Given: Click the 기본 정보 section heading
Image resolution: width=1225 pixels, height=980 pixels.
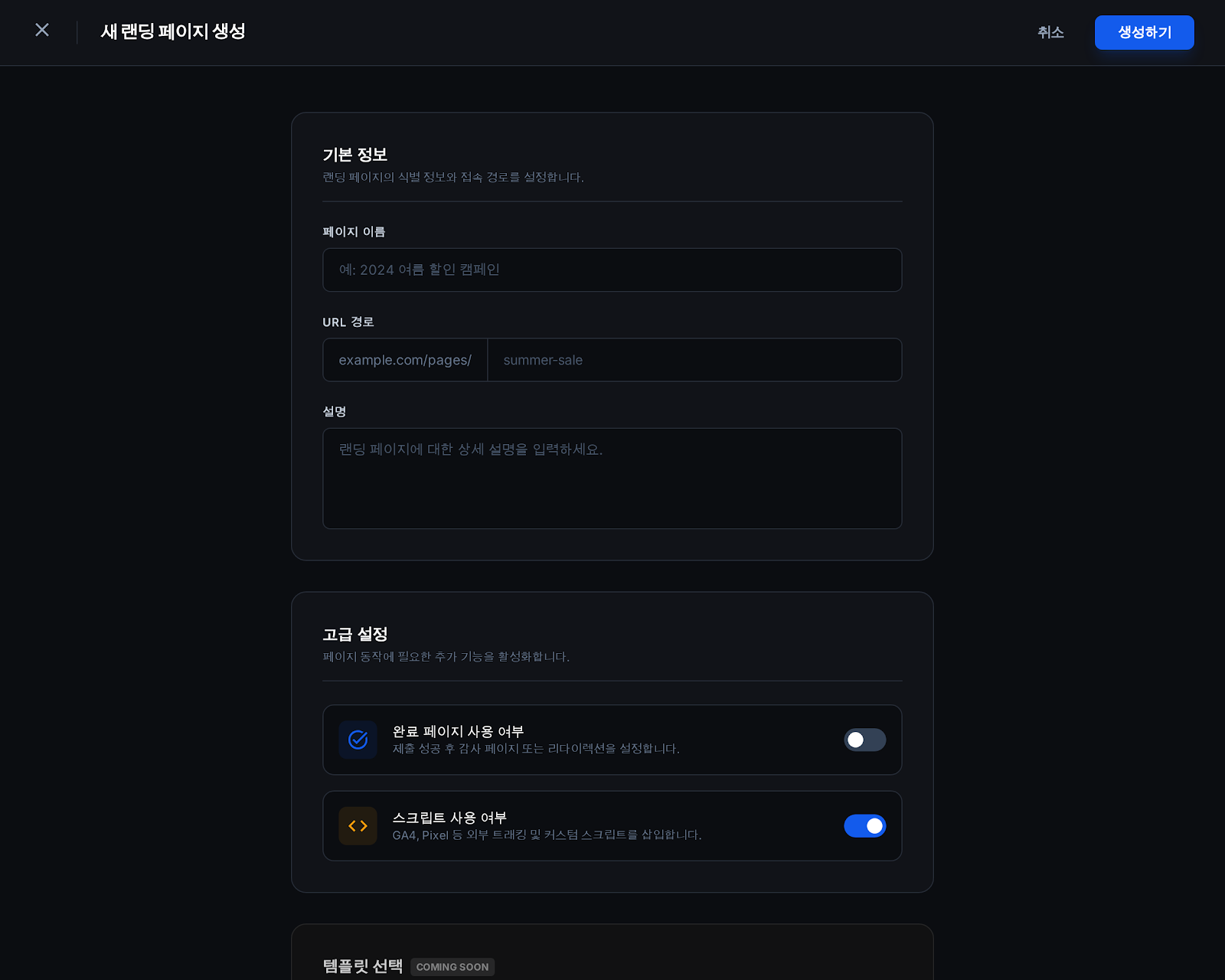Looking at the screenshot, I should pos(354,155).
